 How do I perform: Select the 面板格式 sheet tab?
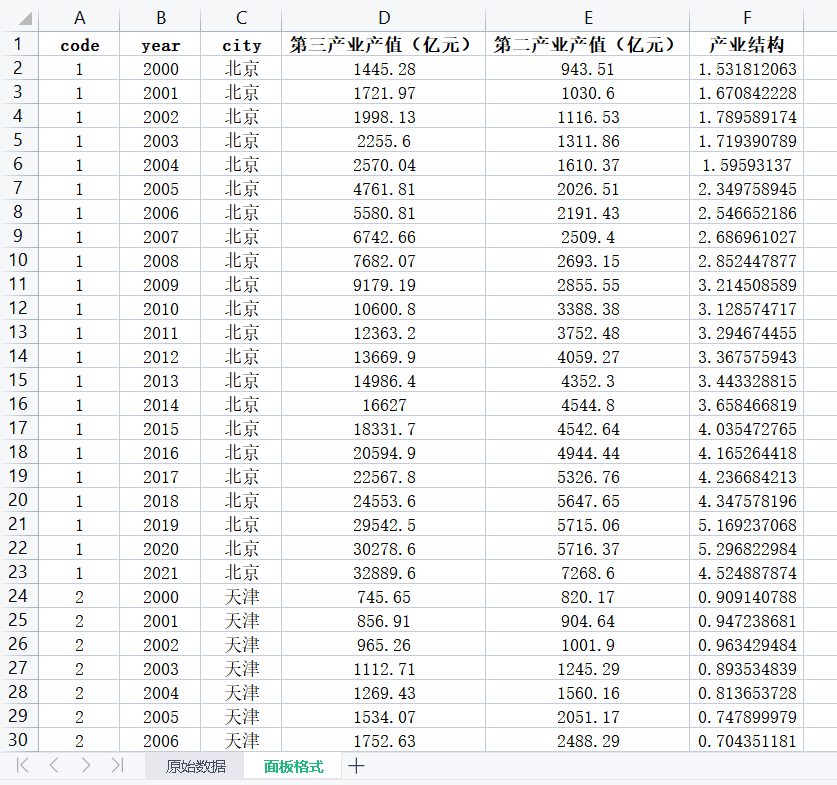coord(293,766)
